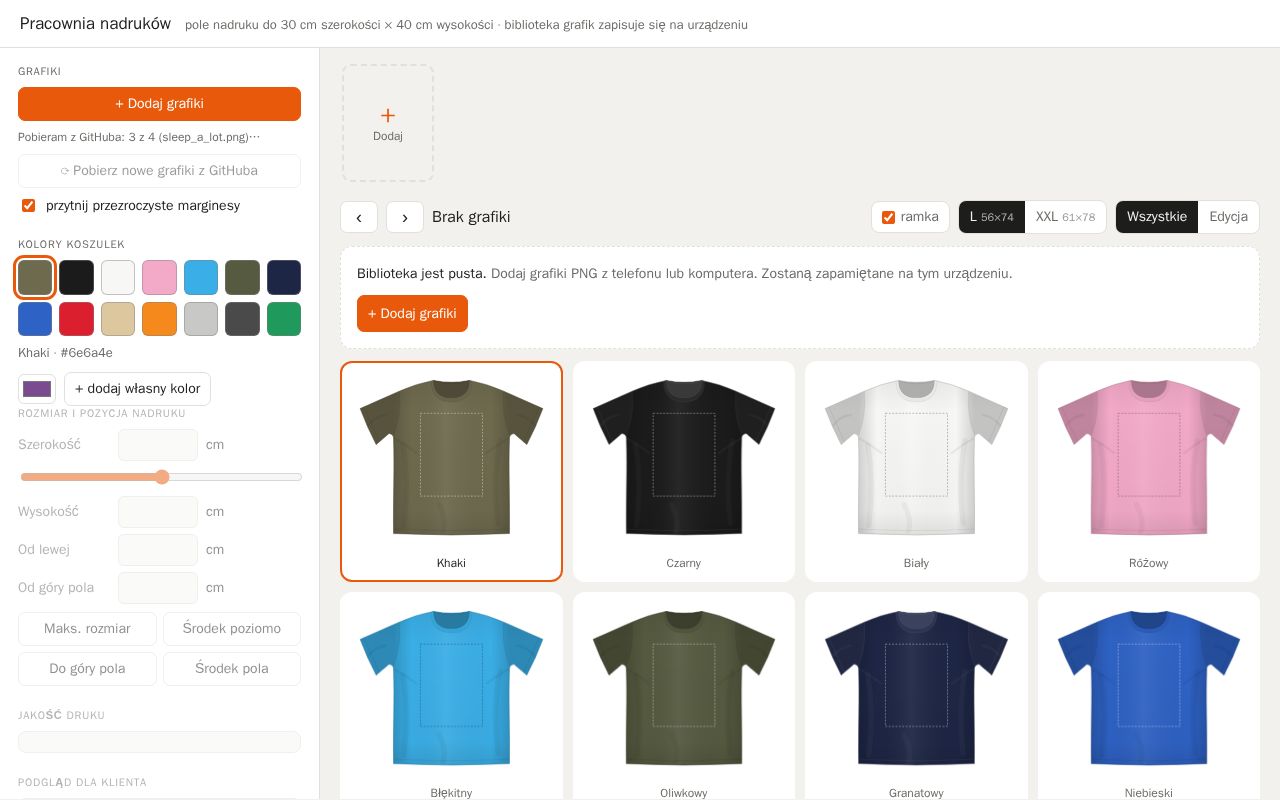Image resolution: width=1280 pixels, height=800 pixels.
Task: Select the royal blue shirt color swatch
Action: click(35, 319)
